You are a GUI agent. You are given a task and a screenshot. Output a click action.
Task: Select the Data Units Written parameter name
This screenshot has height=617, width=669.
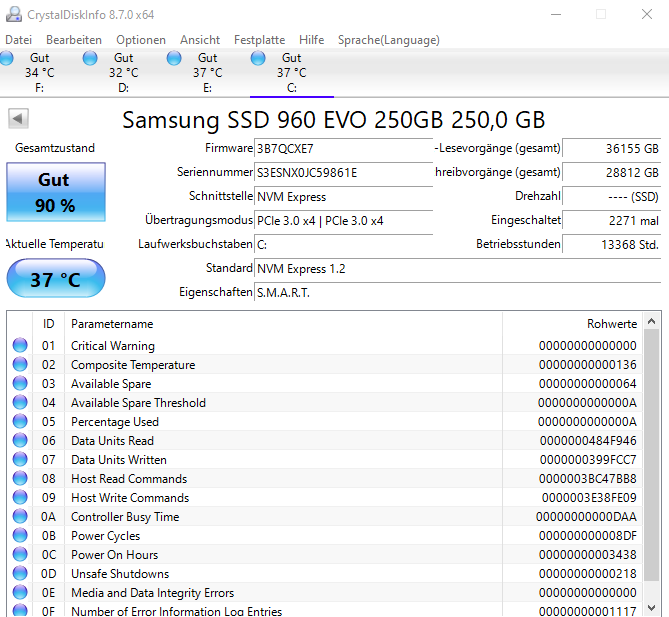pyautogui.click(x=119, y=460)
